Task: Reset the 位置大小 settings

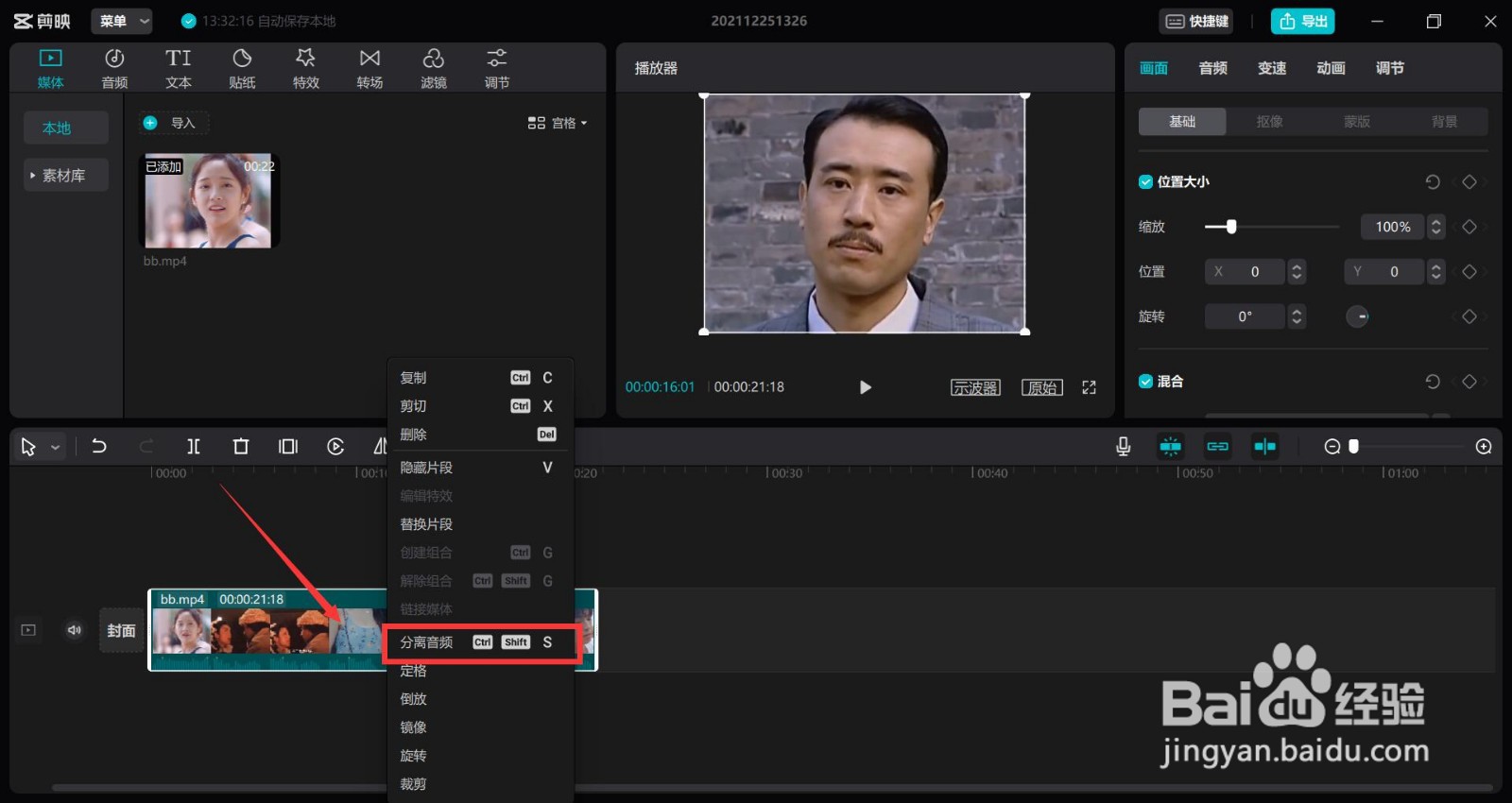Action: (x=1433, y=181)
